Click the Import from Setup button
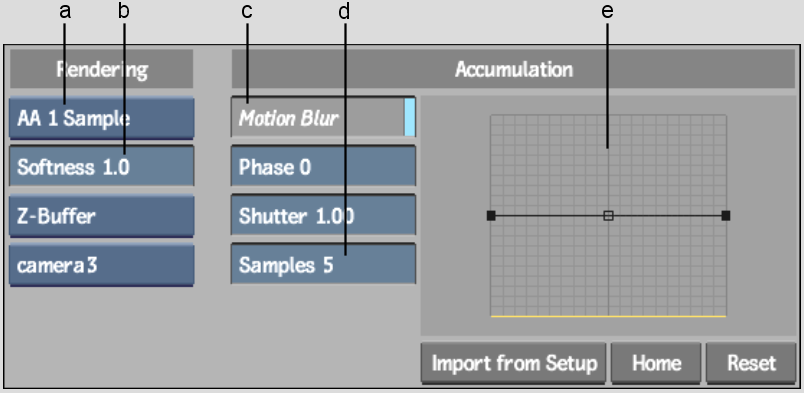The image size is (804, 393). (x=513, y=363)
